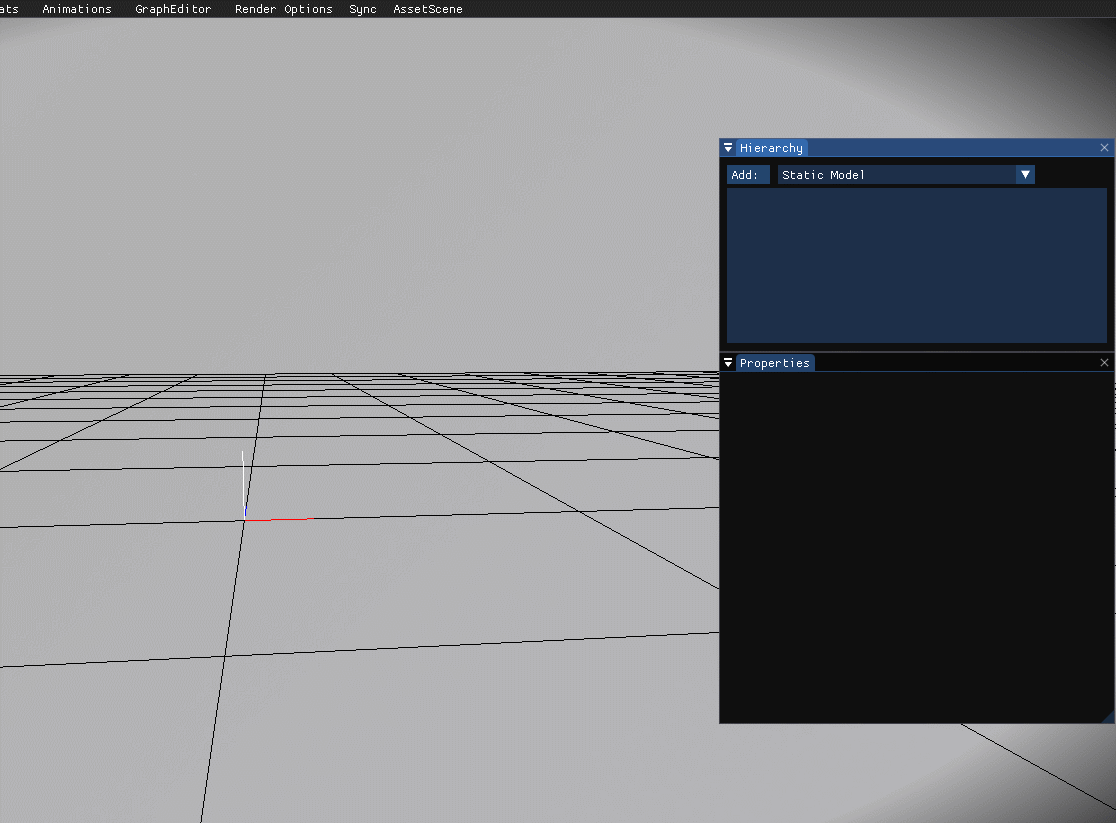The image size is (1116, 823).
Task: Close the Hierarchy panel
Action: click(1104, 147)
